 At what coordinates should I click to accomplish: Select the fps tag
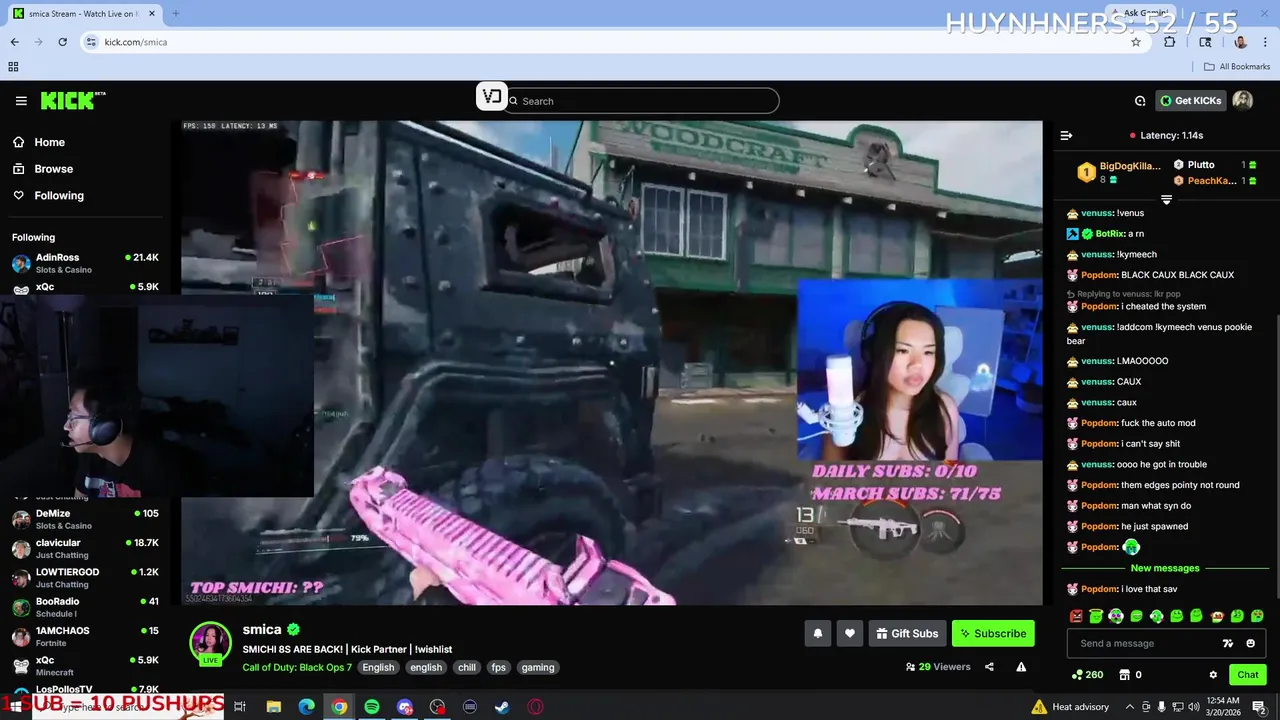(x=499, y=667)
